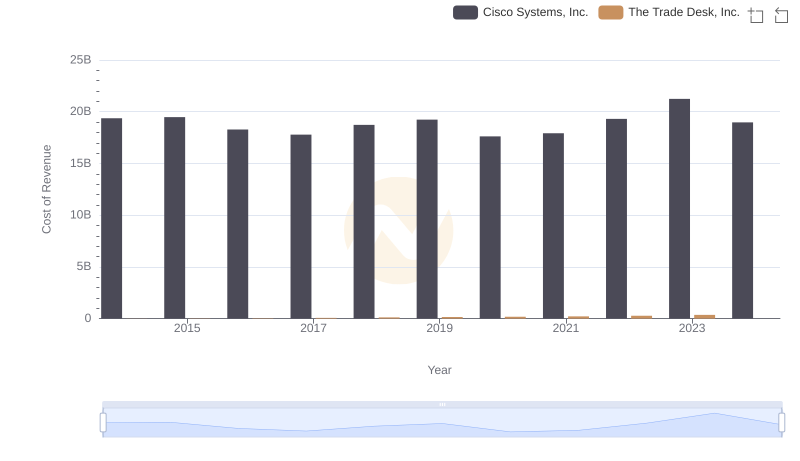Click the 20B y-axis tick label
The image size is (800, 461).
click(x=80, y=111)
